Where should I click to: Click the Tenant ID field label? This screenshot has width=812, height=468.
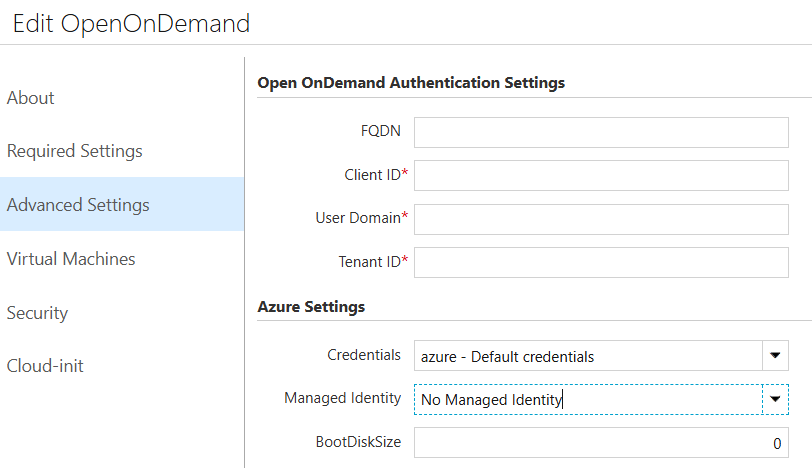[369, 263]
